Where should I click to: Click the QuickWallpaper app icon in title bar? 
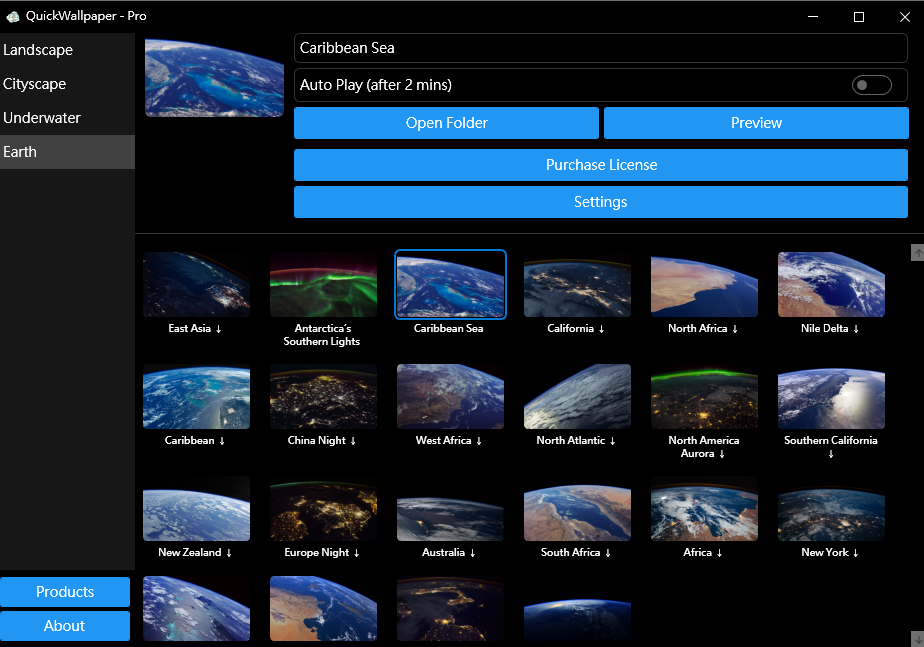click(13, 16)
